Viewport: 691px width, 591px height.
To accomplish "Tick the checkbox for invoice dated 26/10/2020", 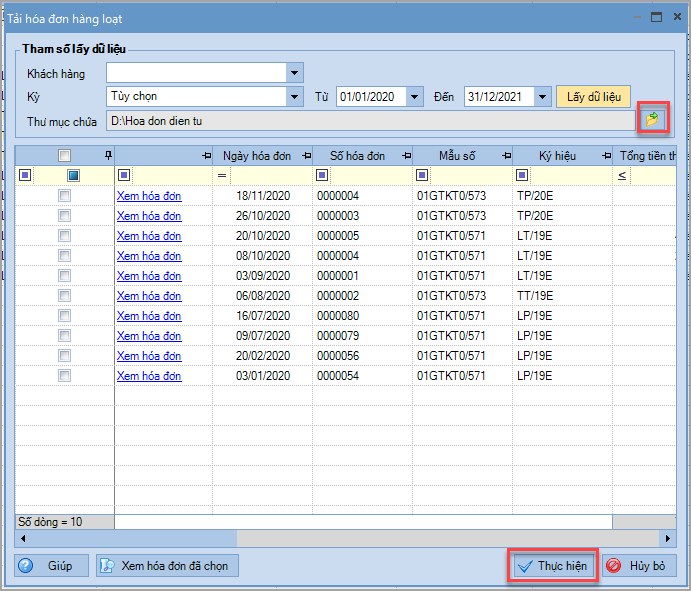I will tap(64, 216).
